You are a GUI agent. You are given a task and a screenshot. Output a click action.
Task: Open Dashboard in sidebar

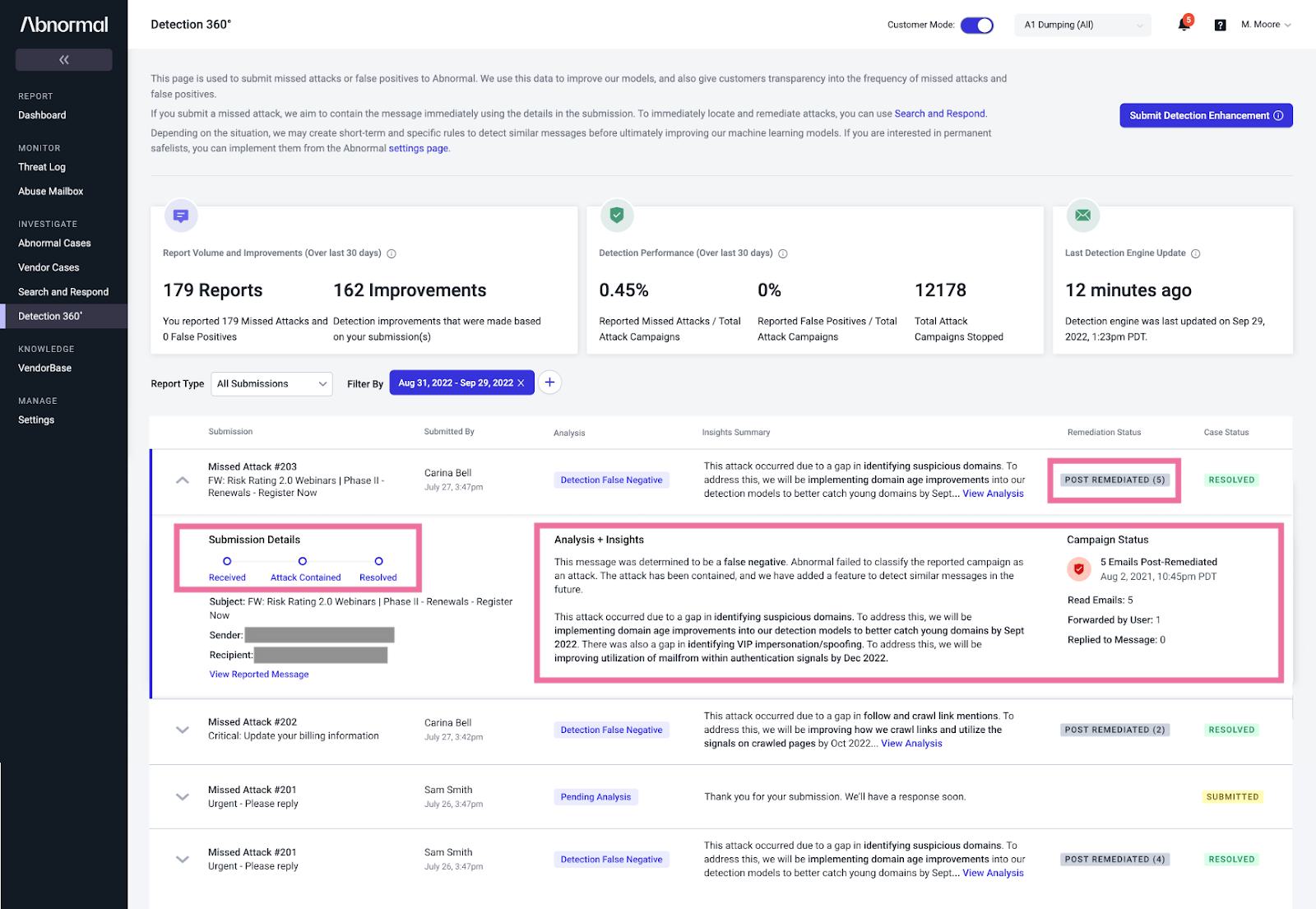click(42, 115)
